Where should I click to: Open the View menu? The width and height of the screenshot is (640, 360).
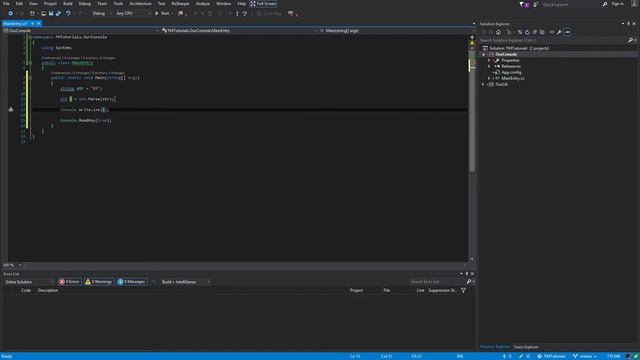click(33, 4)
